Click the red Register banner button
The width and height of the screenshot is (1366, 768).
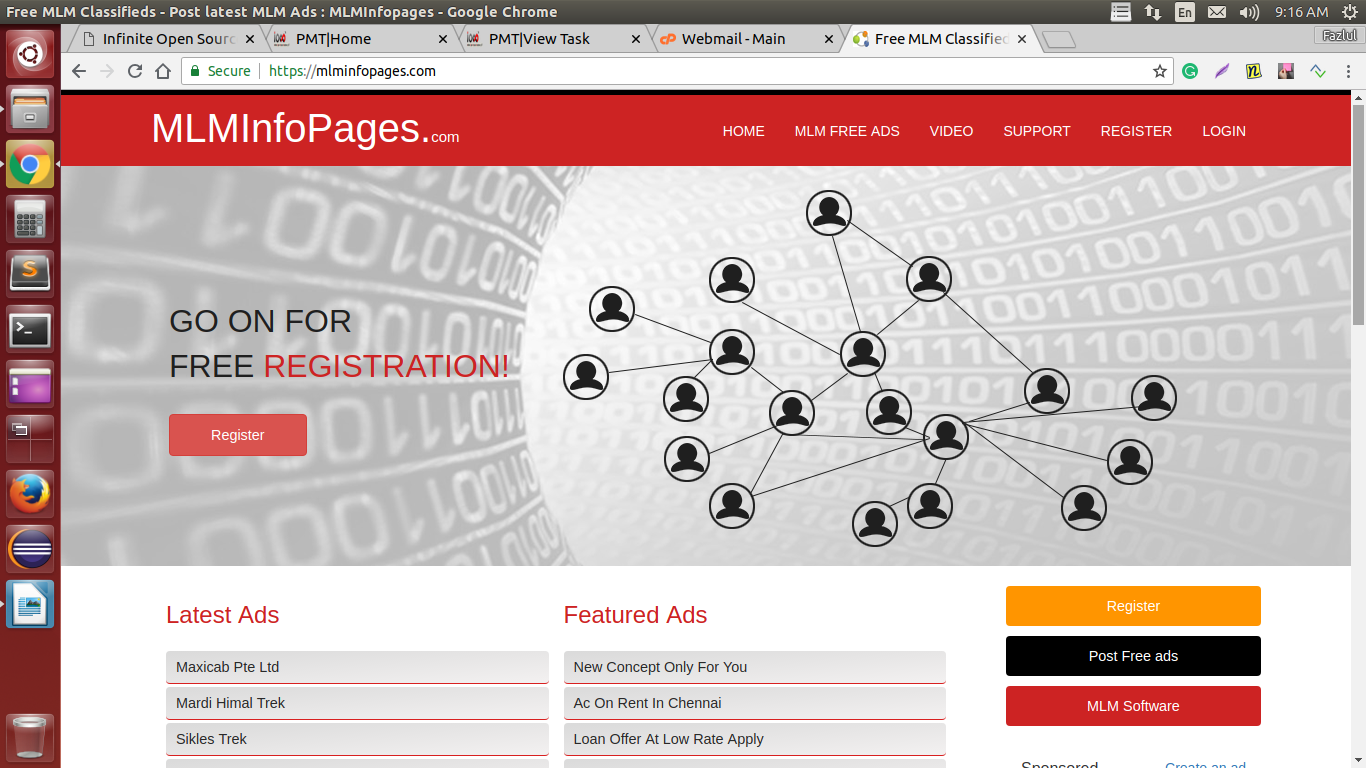coord(238,435)
